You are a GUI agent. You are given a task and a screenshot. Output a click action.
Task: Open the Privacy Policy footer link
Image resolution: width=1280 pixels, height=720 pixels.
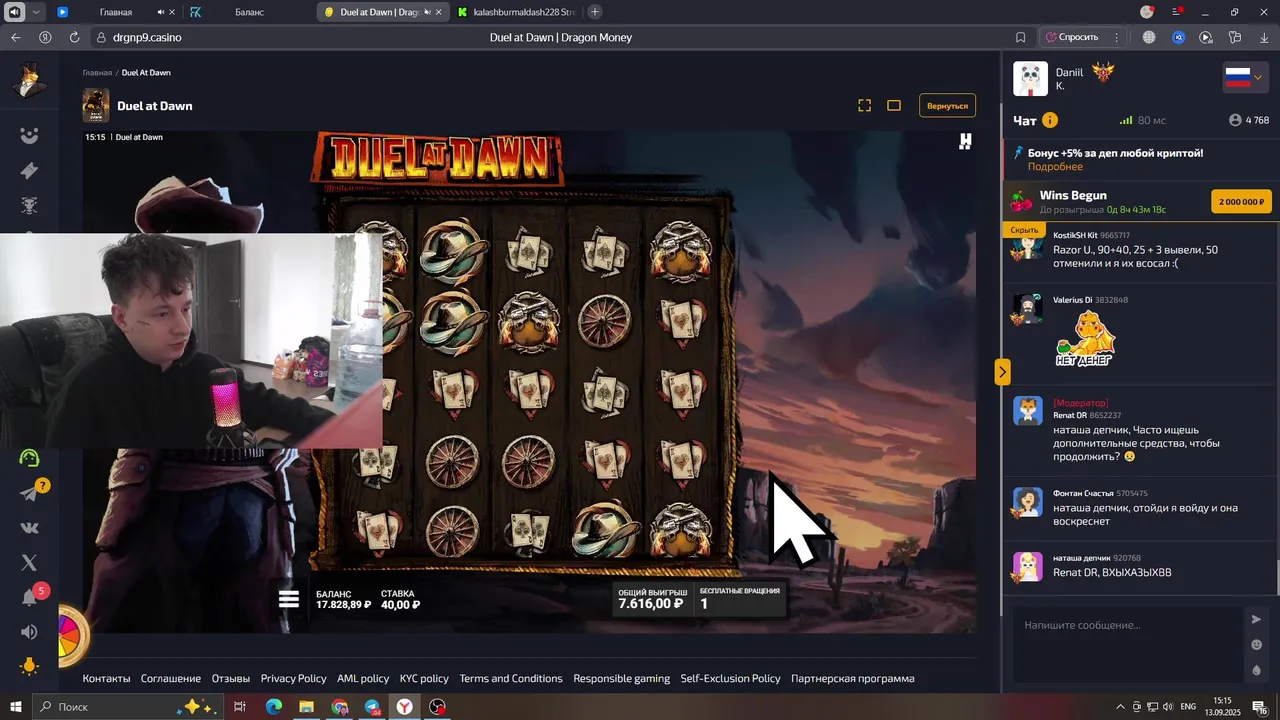[x=293, y=679]
